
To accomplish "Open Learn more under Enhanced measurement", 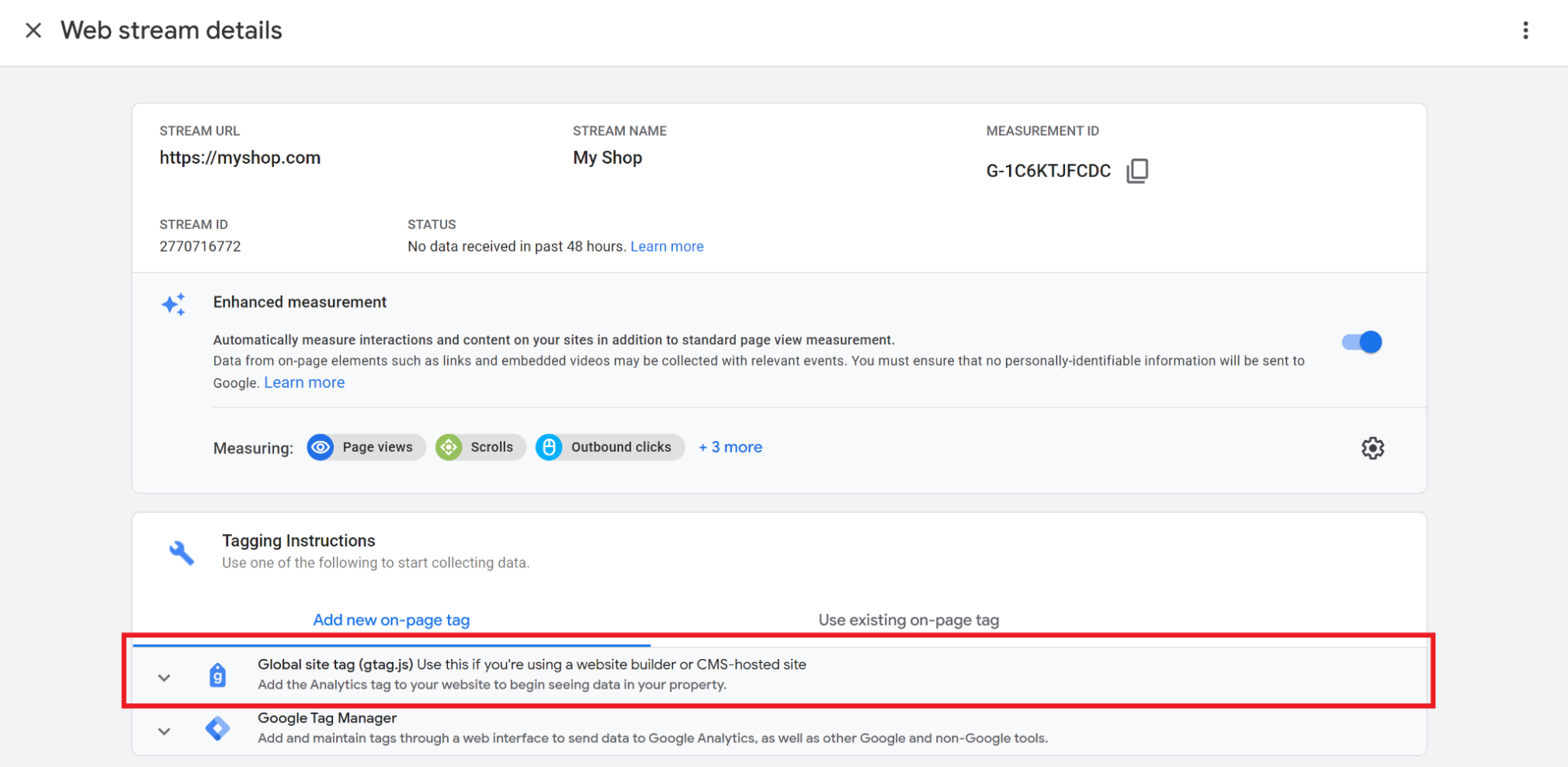I will tap(304, 383).
